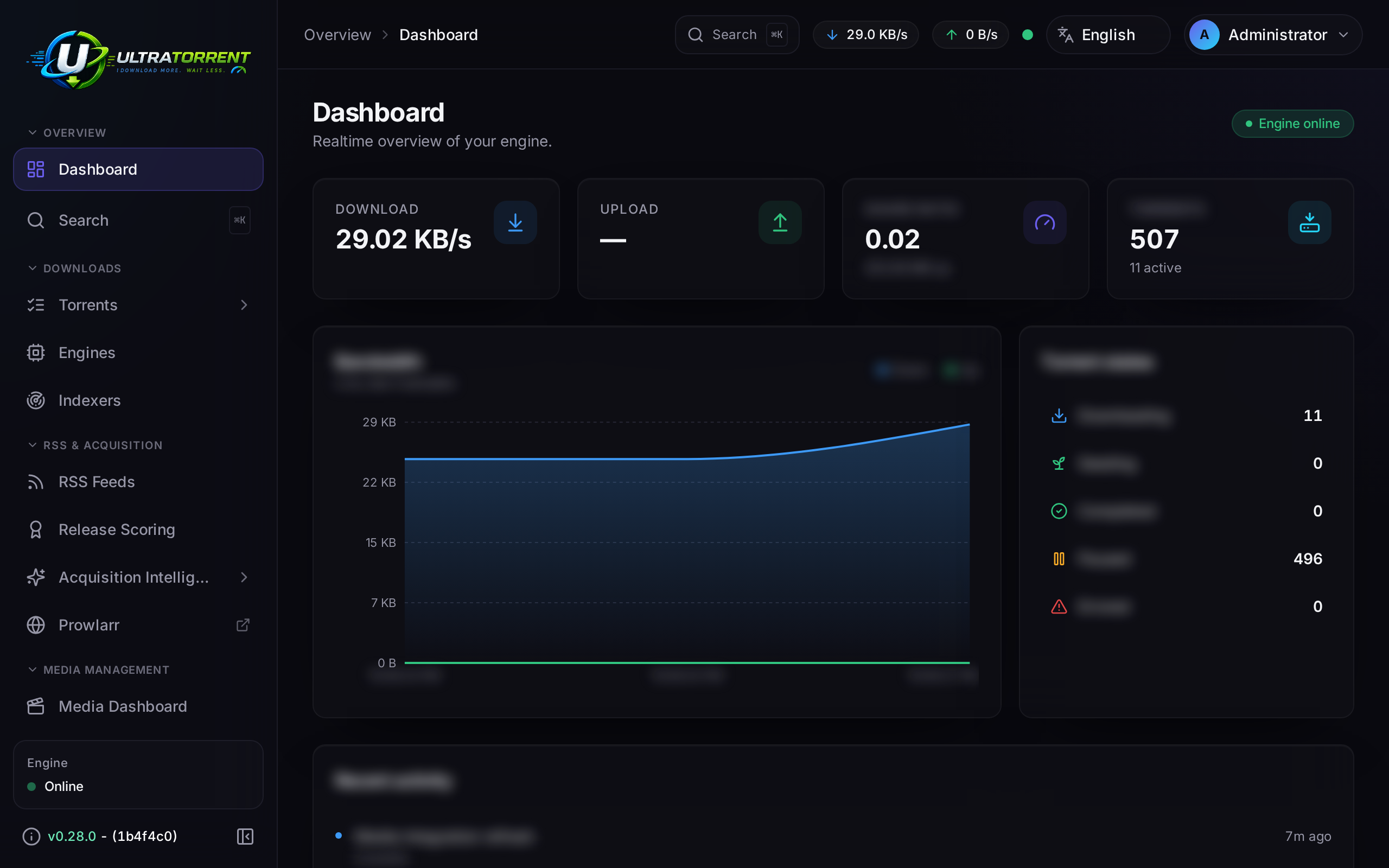Viewport: 1389px width, 868px height.
Task: Click the header Search box
Action: coord(737,34)
